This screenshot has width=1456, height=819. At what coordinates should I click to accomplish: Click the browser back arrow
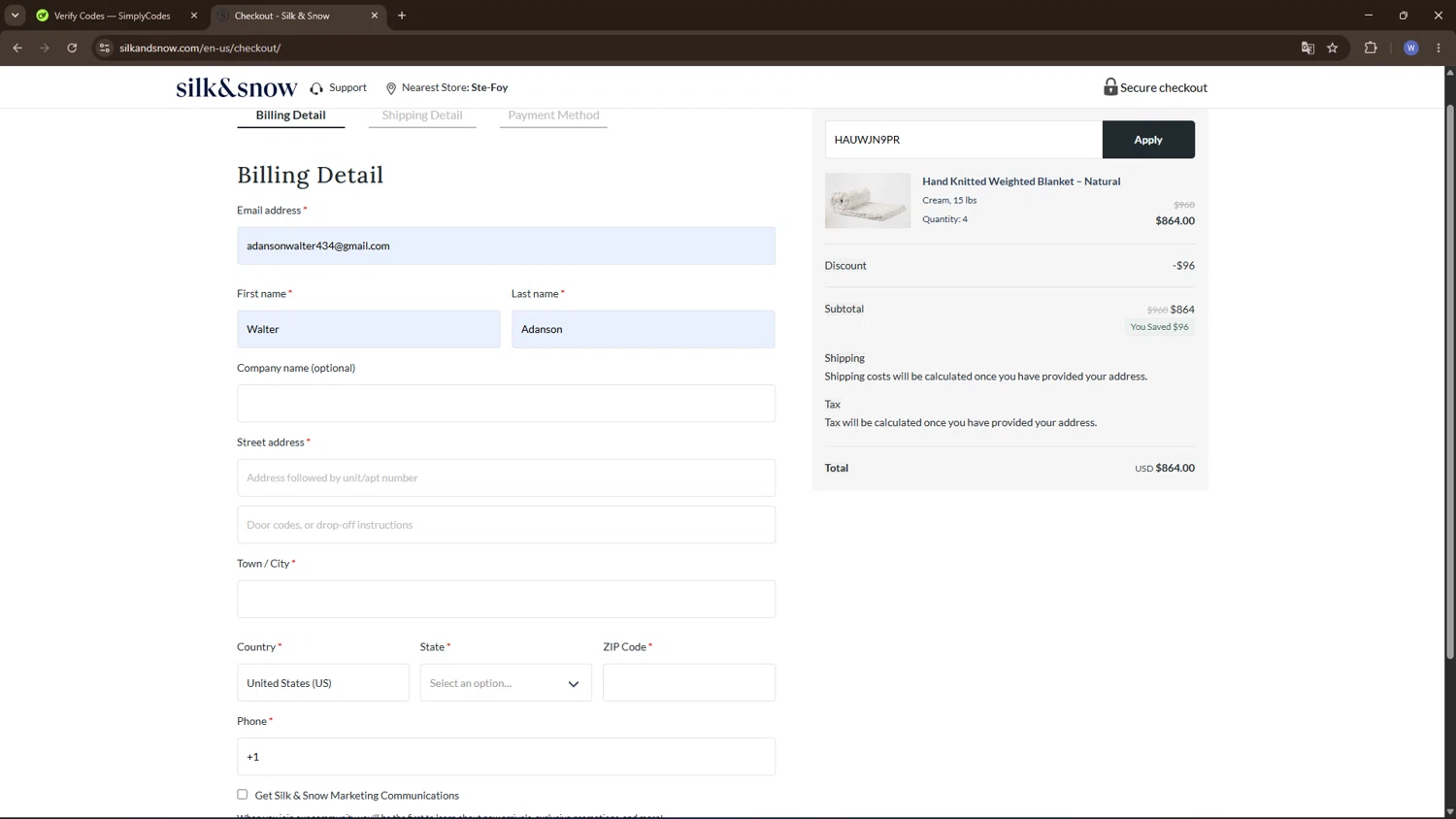click(x=17, y=48)
